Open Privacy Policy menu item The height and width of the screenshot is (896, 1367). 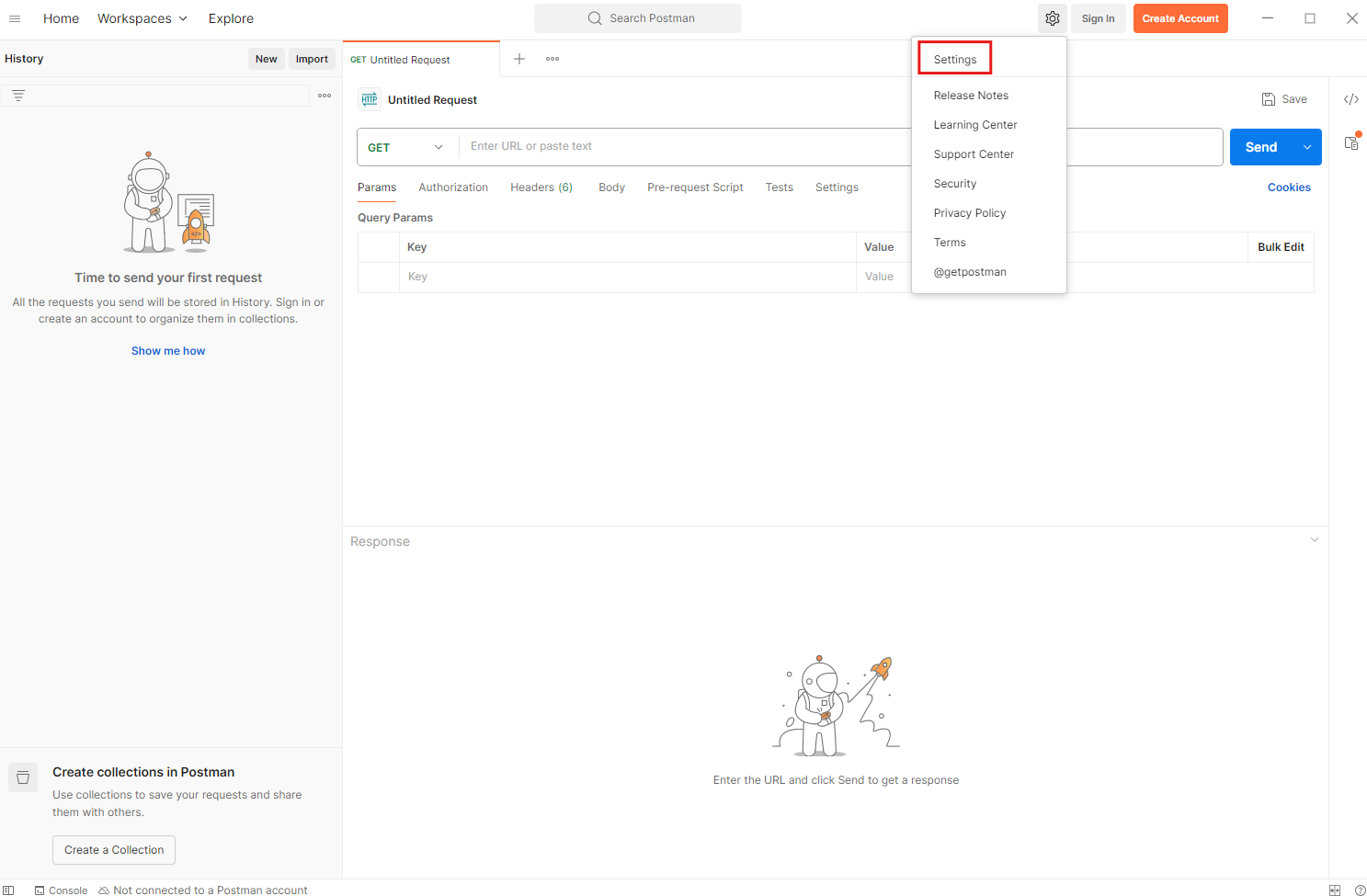970,213
